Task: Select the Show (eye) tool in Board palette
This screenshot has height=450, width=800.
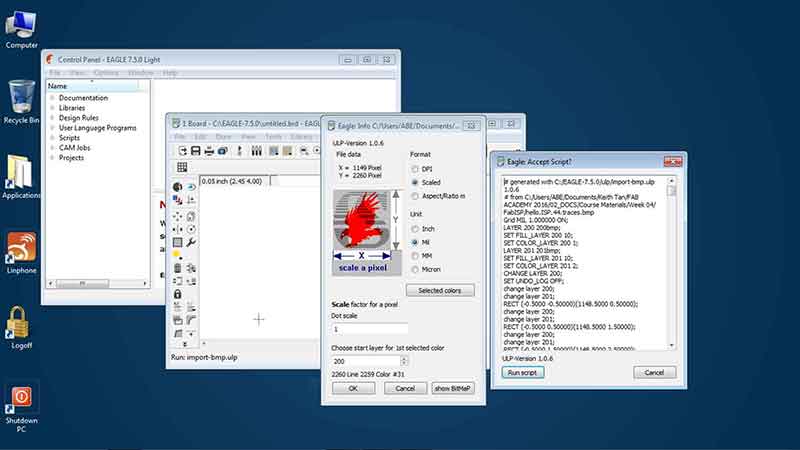Action: pos(191,187)
